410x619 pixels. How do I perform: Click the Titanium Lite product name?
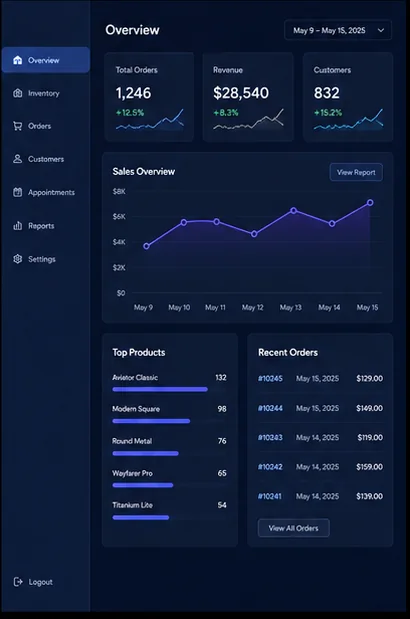pyautogui.click(x=132, y=505)
